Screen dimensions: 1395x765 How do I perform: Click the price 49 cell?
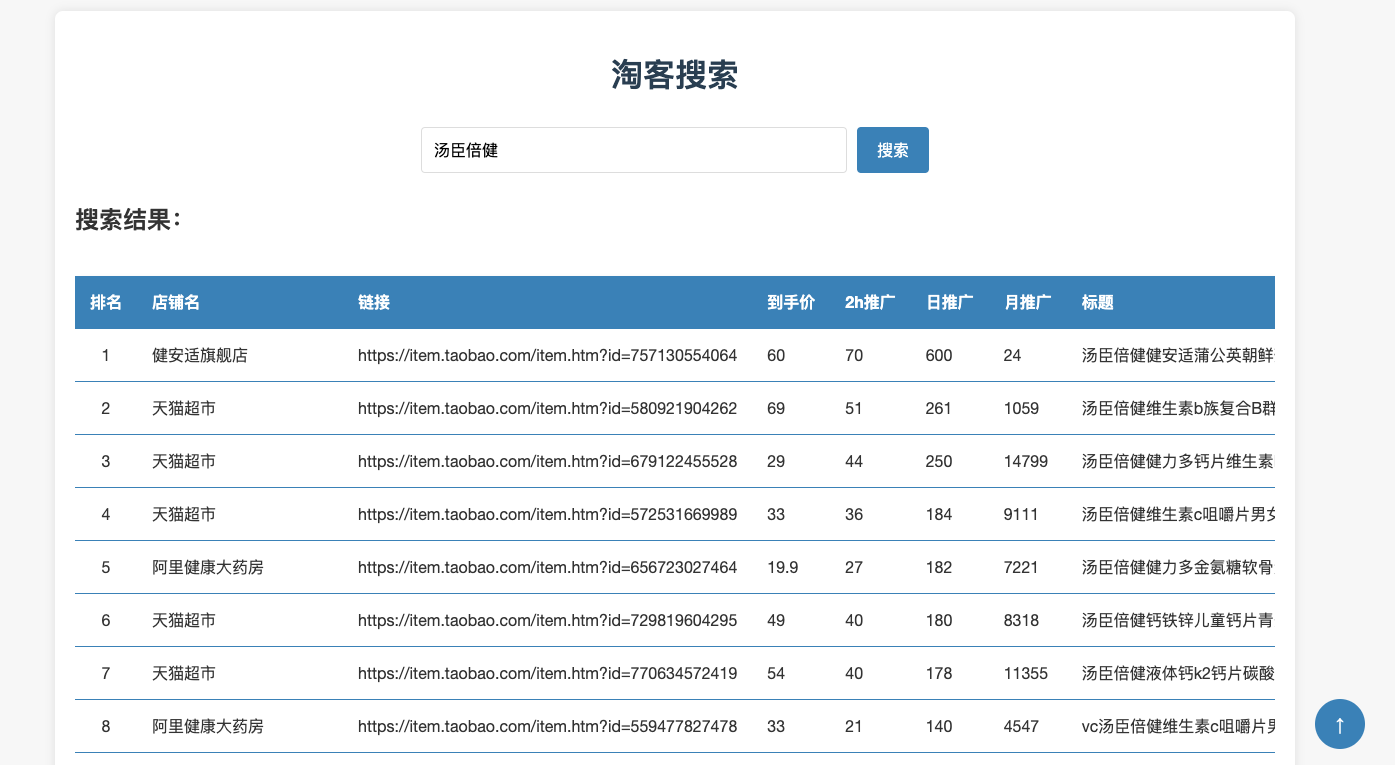(776, 620)
